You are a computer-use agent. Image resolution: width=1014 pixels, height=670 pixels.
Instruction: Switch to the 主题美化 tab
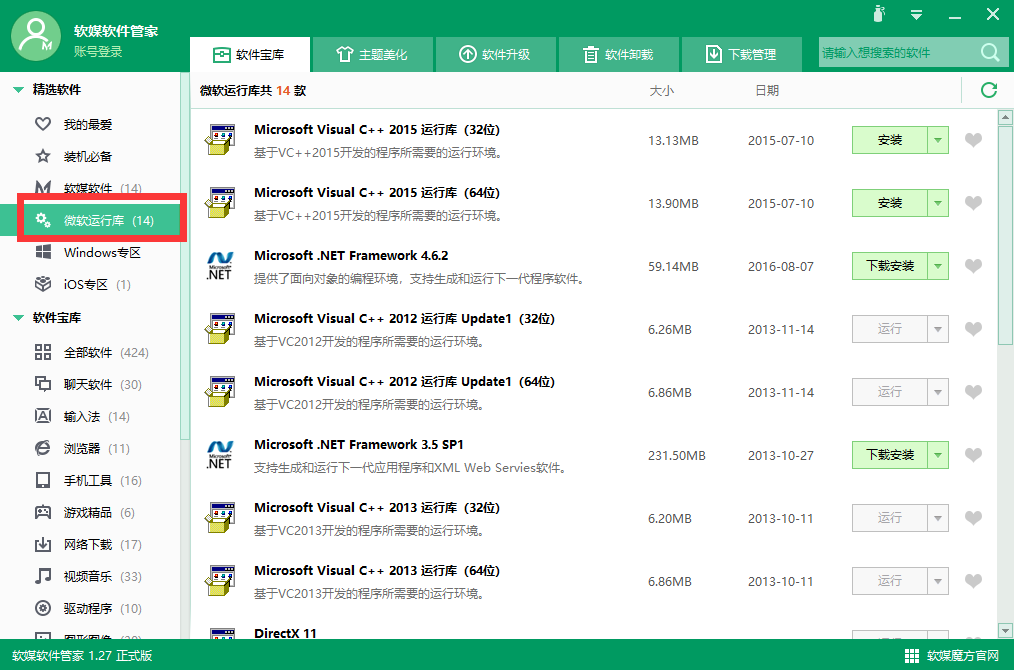(x=372, y=54)
